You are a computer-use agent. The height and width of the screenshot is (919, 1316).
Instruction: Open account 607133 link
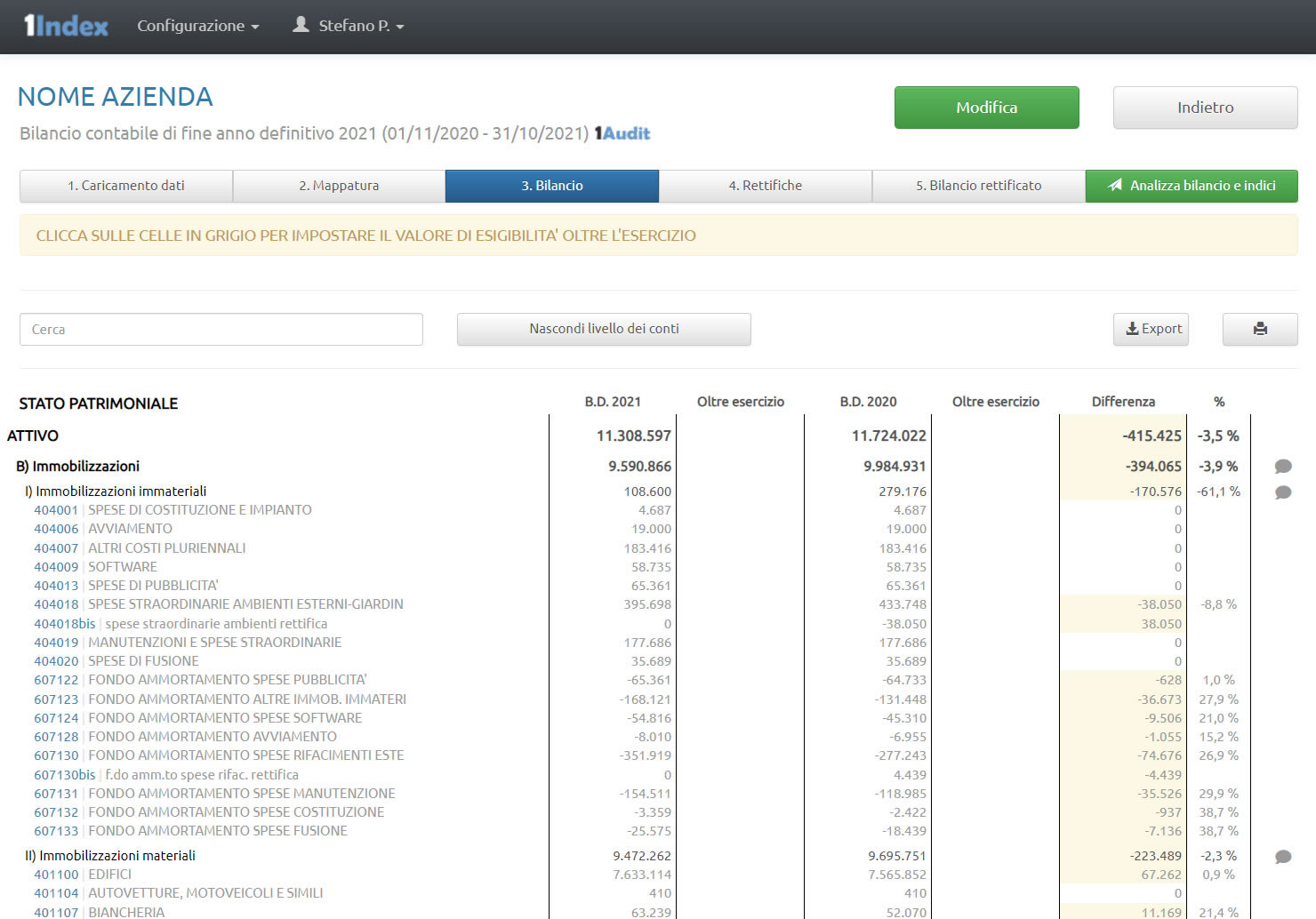pos(56,831)
